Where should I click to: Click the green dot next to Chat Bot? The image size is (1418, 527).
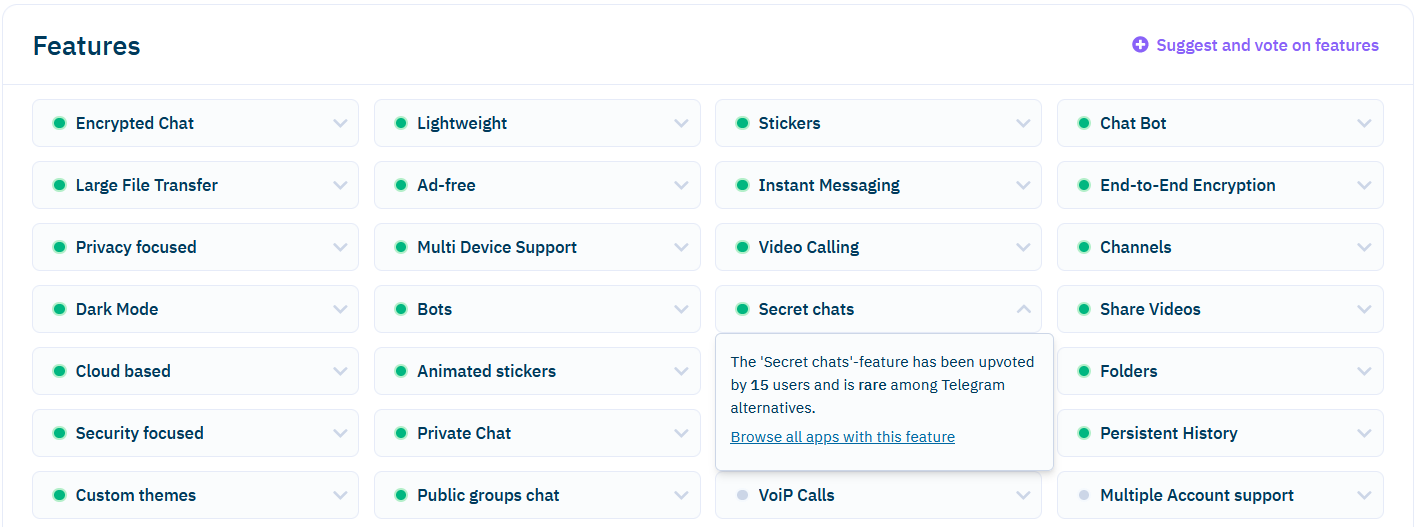[1084, 123]
